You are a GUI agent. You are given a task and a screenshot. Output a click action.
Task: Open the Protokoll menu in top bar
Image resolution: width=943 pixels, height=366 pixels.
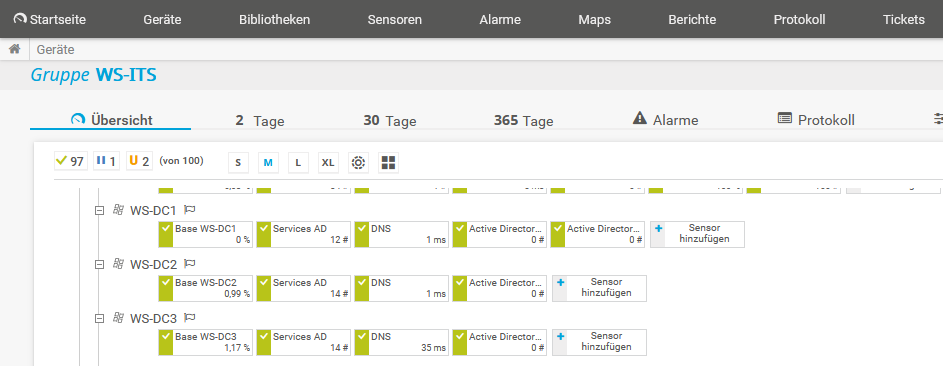pos(799,19)
